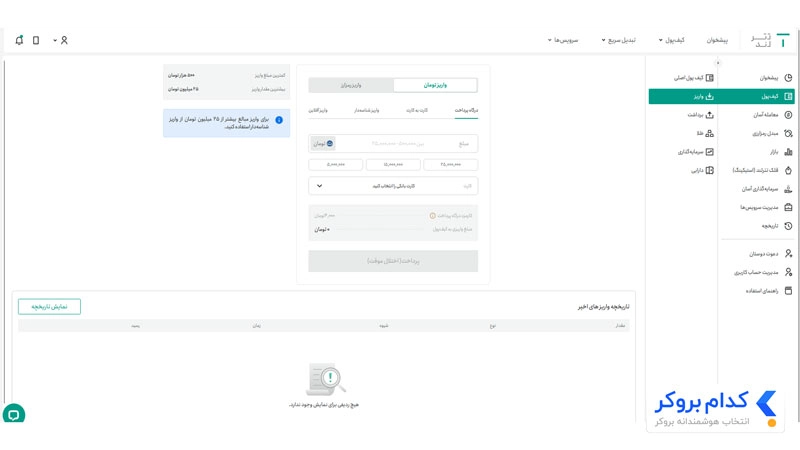Click the orange info icon next to gateway fee
This screenshot has height=450, width=800.
click(433, 216)
